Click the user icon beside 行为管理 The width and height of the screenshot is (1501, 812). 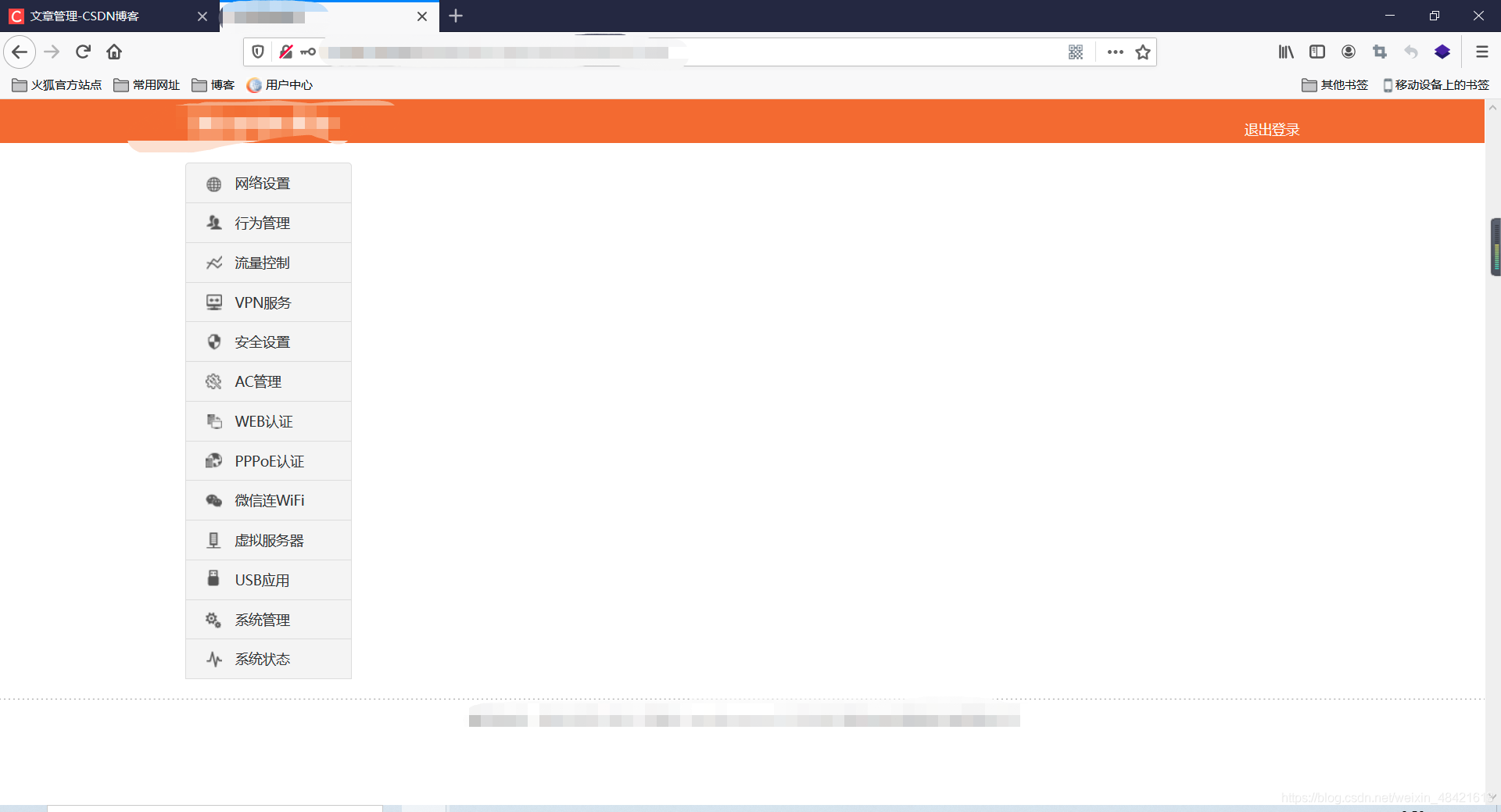(214, 223)
